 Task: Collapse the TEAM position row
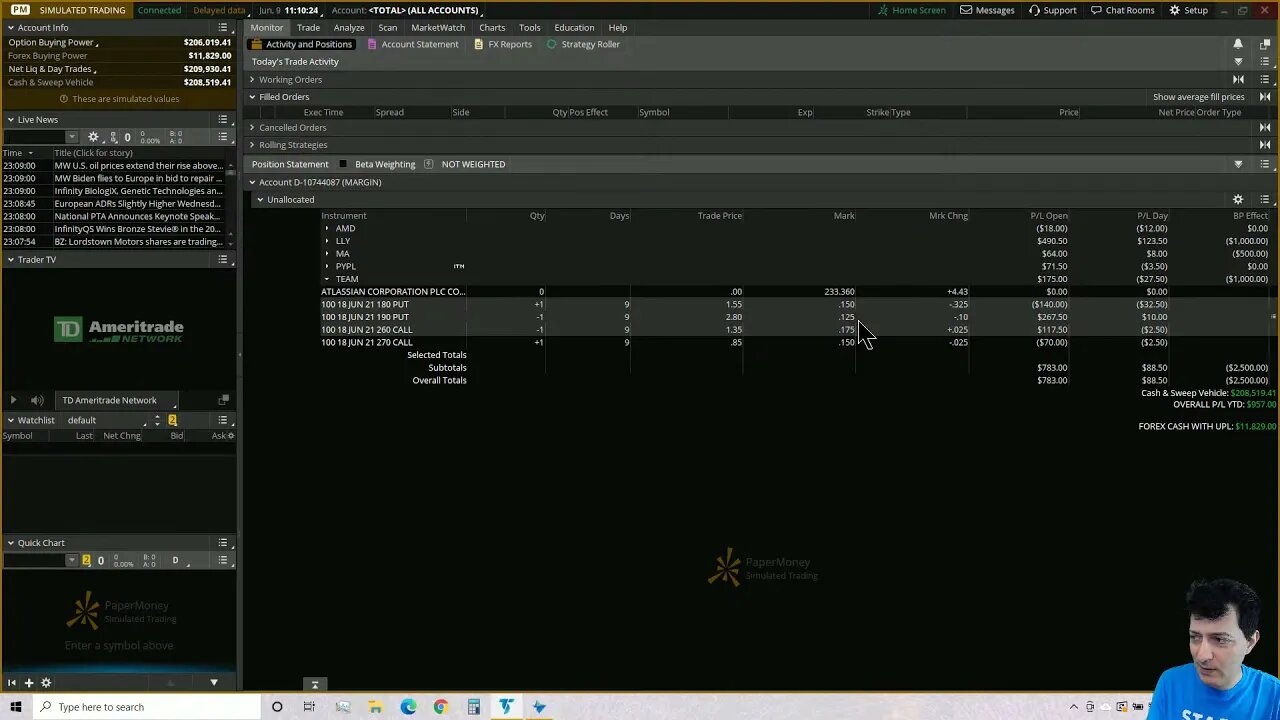tap(326, 279)
